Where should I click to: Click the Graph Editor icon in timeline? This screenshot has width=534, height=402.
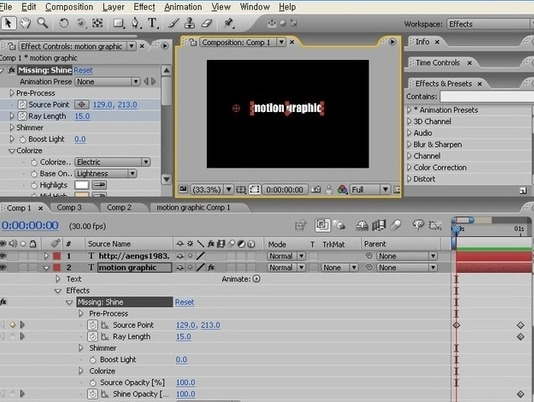point(436,225)
